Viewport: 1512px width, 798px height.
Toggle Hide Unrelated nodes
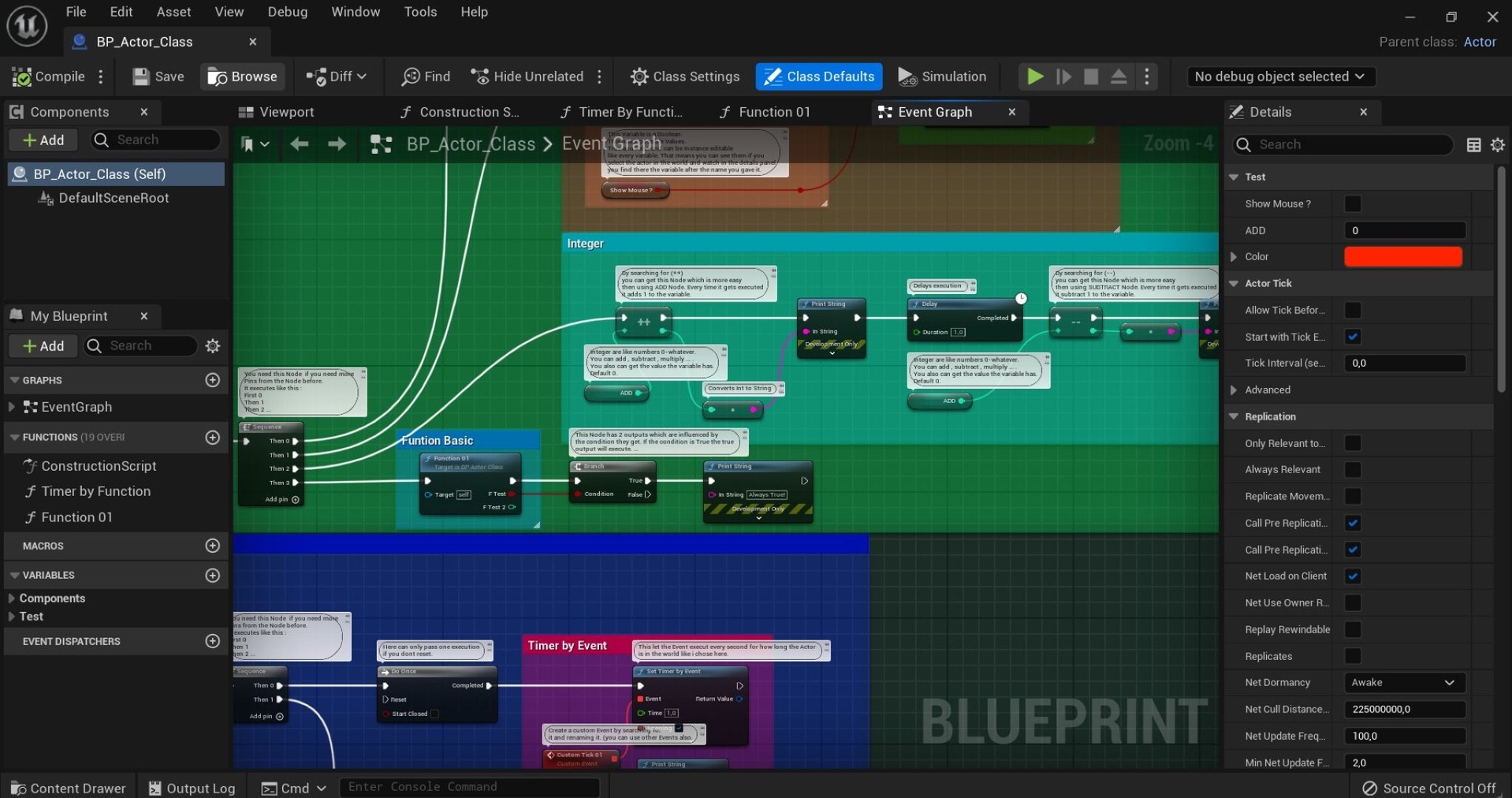point(527,76)
